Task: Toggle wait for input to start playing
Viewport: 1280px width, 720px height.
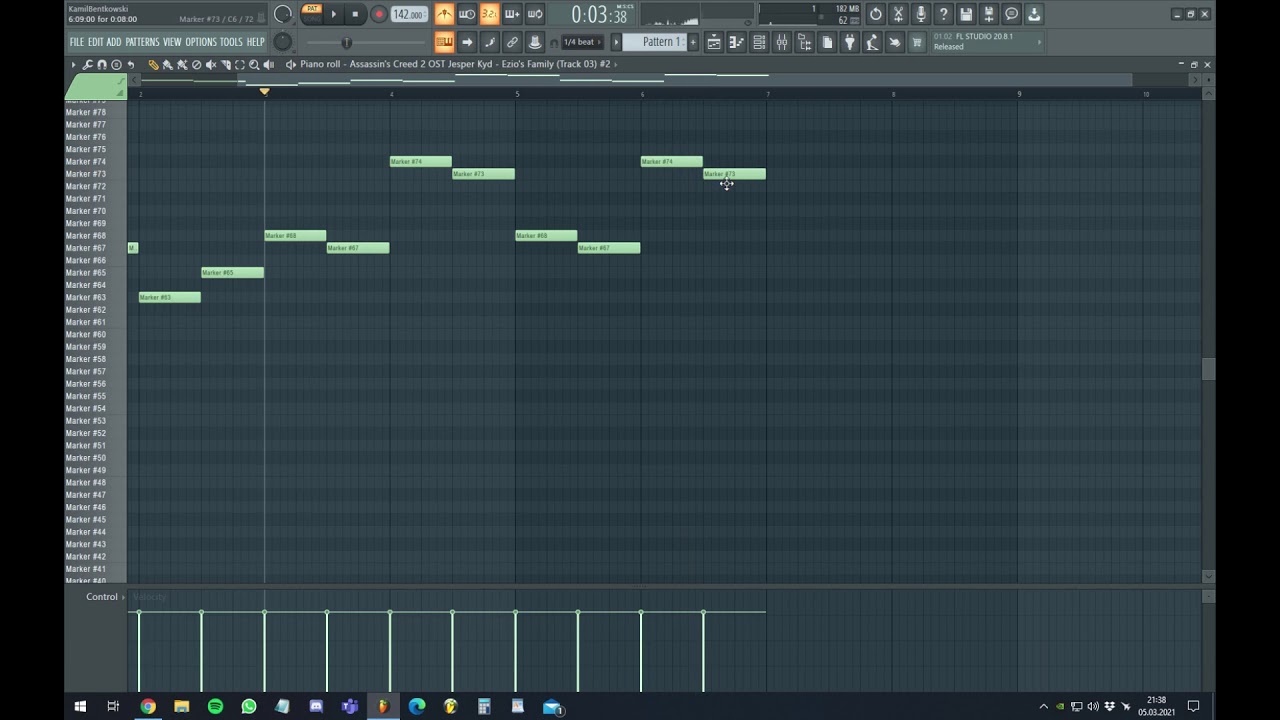Action: tap(467, 14)
